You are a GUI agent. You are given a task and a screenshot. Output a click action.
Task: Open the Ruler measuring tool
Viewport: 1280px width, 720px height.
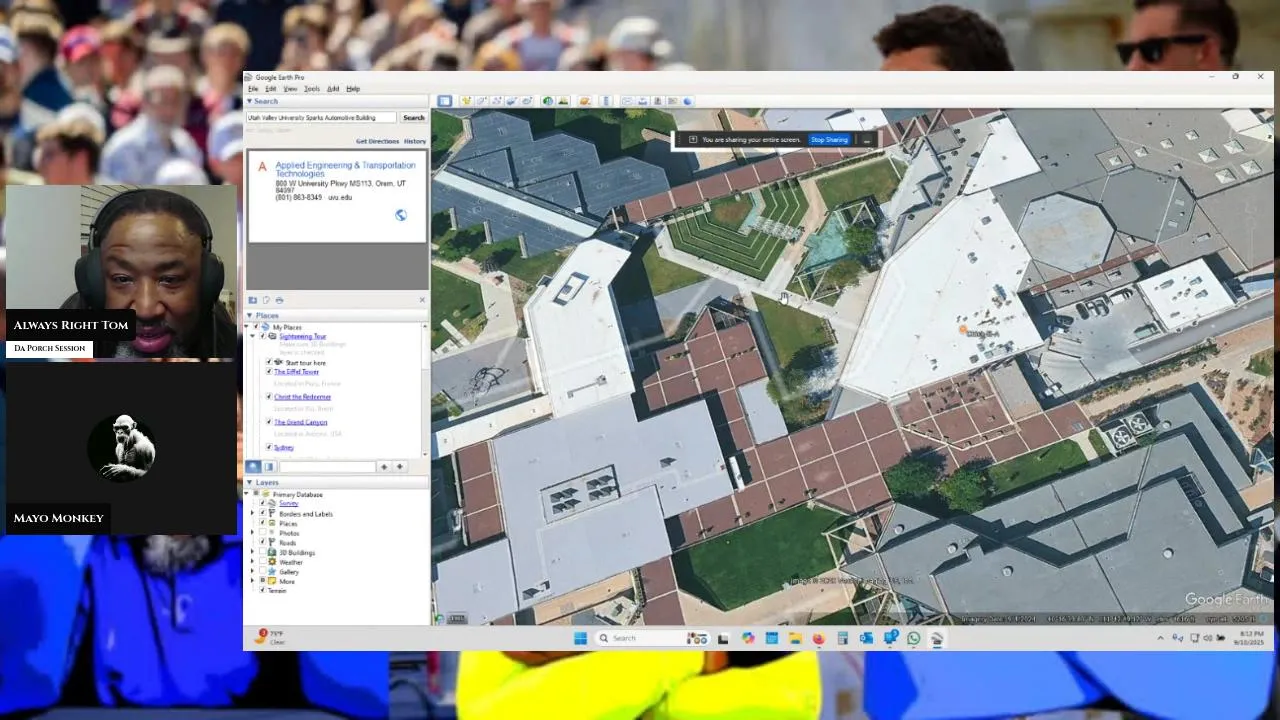(x=606, y=101)
